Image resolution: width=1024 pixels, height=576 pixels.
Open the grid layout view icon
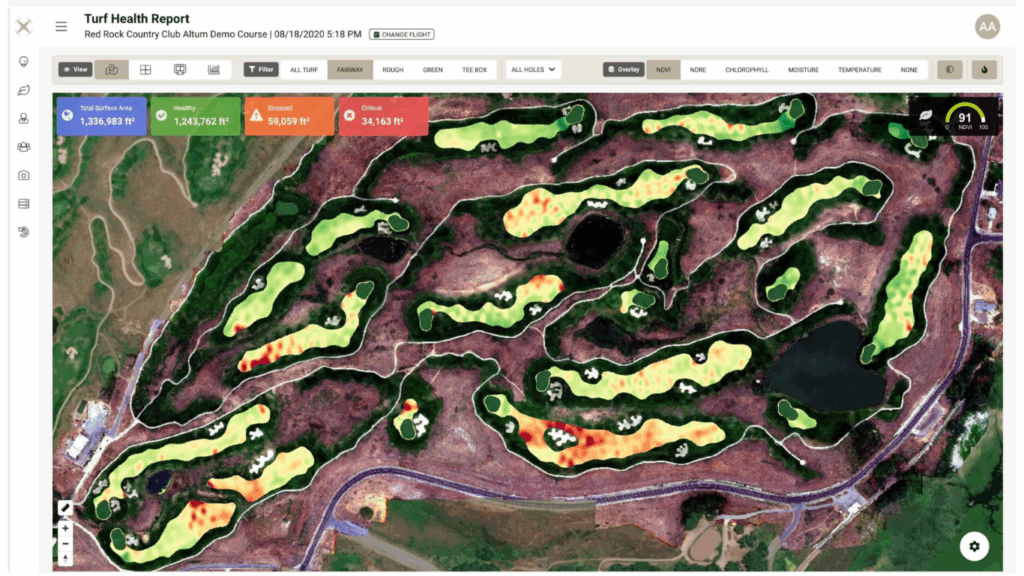tap(146, 69)
